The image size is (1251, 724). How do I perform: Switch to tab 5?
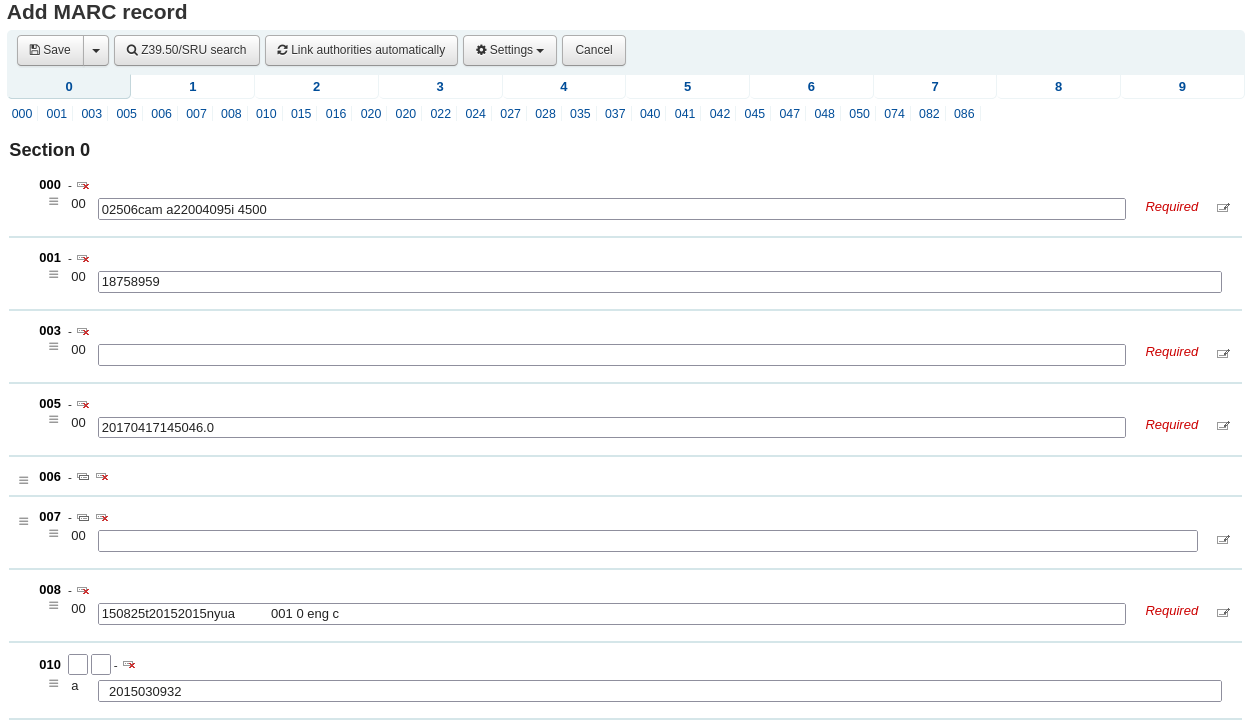(x=687, y=87)
